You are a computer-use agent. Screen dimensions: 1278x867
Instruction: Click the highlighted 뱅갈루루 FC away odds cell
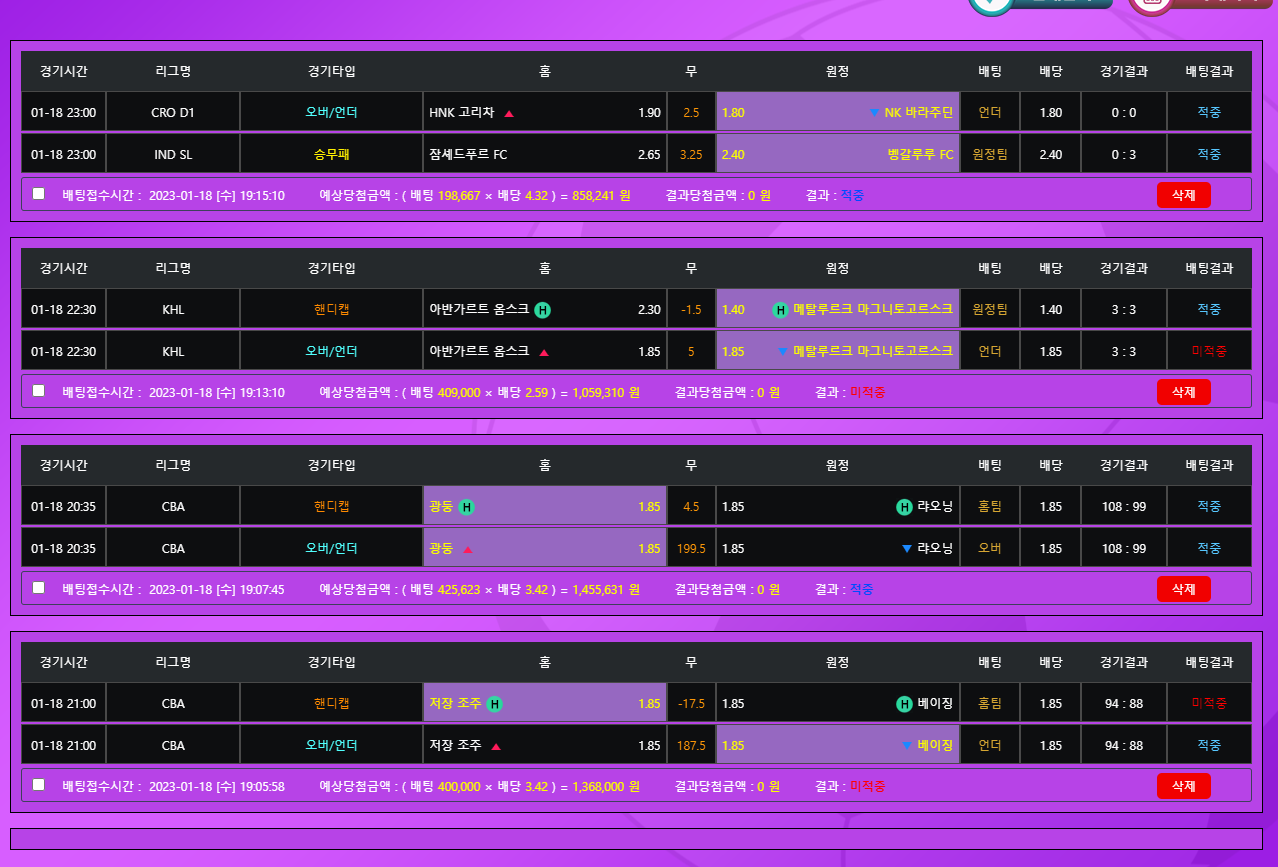(837, 155)
